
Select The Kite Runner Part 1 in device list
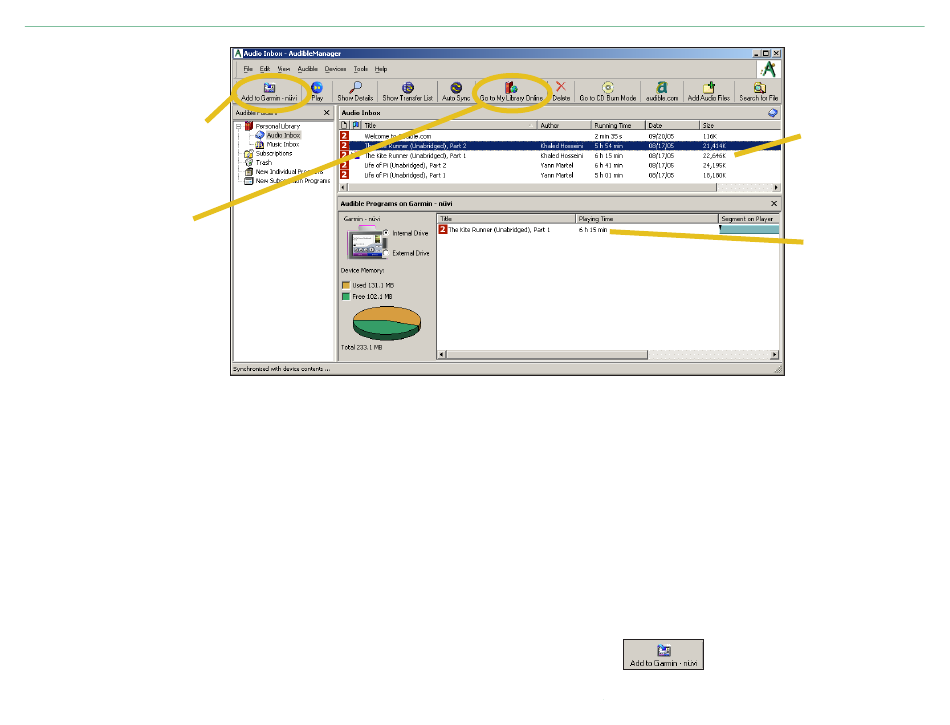click(x=608, y=230)
